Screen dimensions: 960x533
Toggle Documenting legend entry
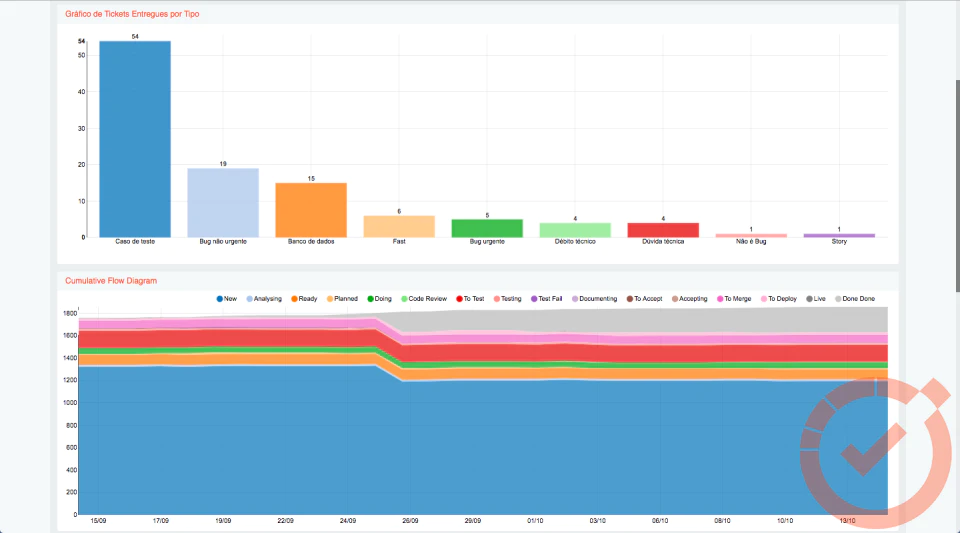click(594, 299)
